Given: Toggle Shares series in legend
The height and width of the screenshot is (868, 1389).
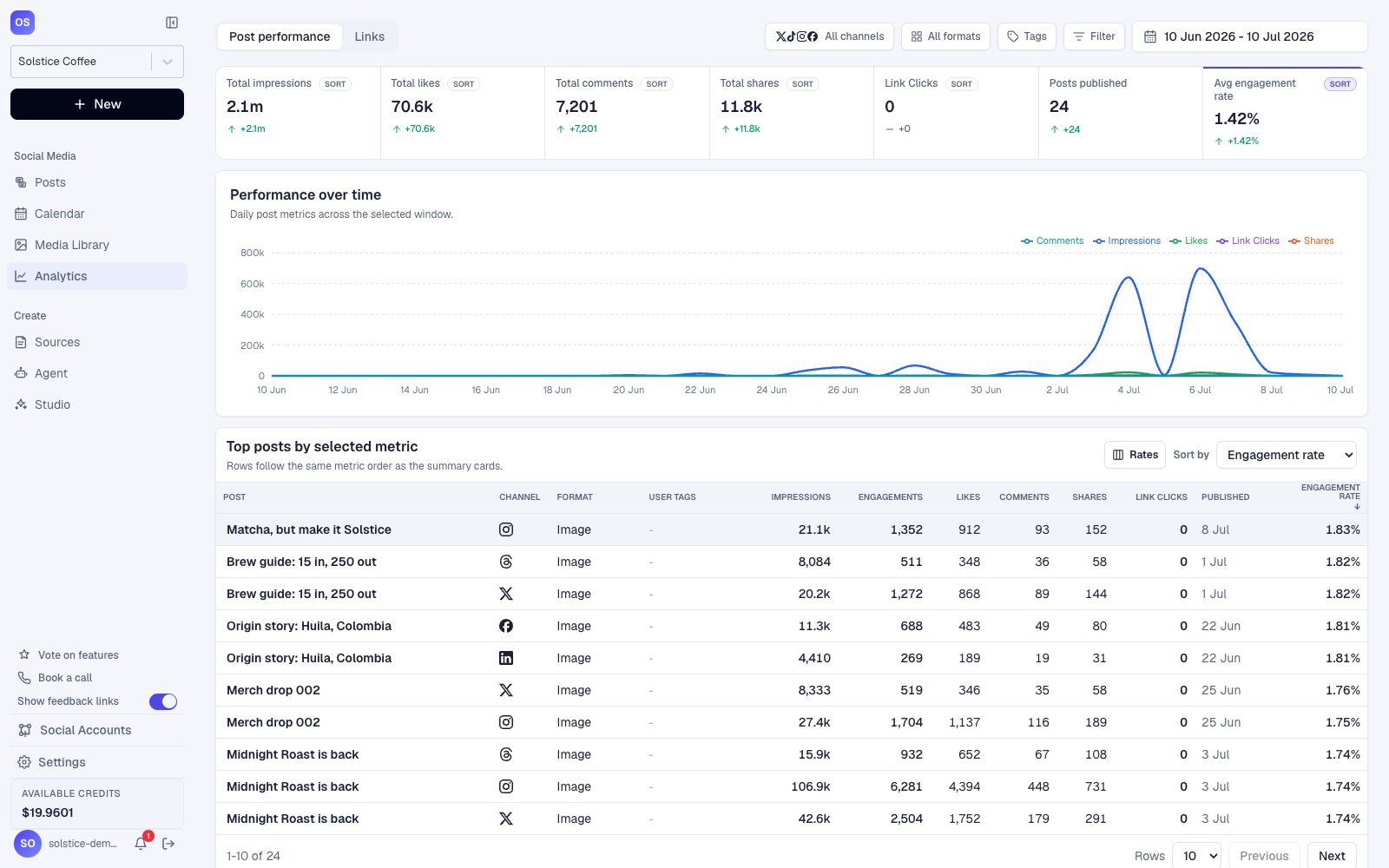Looking at the screenshot, I should pos(1311,241).
